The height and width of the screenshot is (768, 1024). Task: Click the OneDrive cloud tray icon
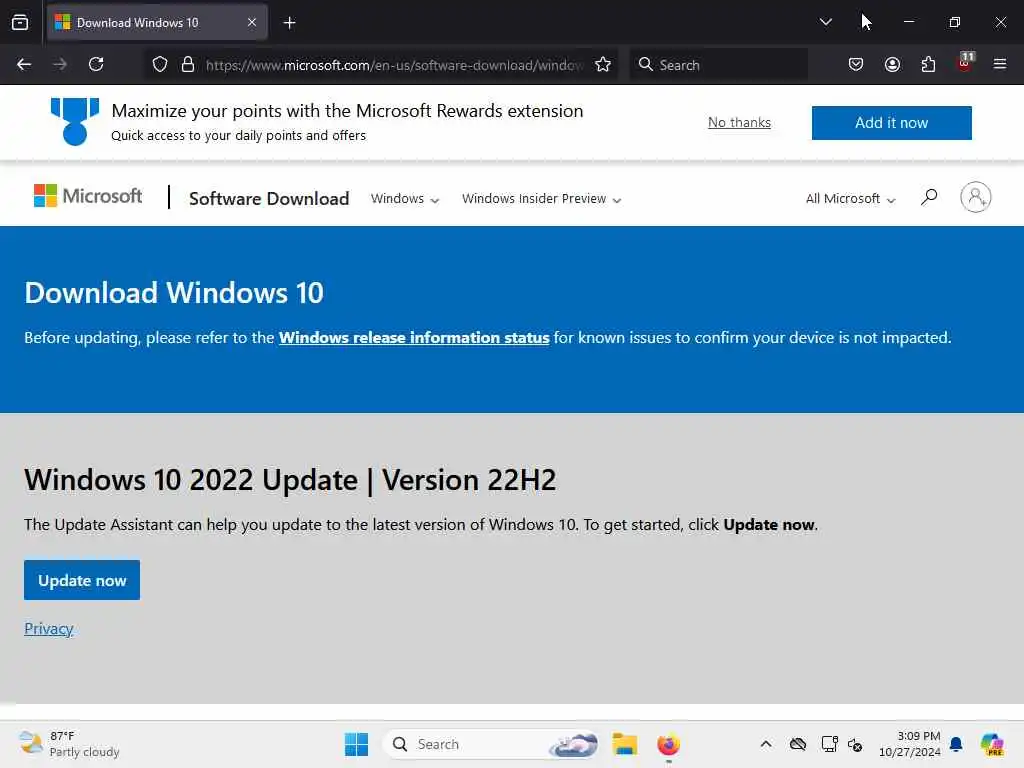(x=797, y=744)
